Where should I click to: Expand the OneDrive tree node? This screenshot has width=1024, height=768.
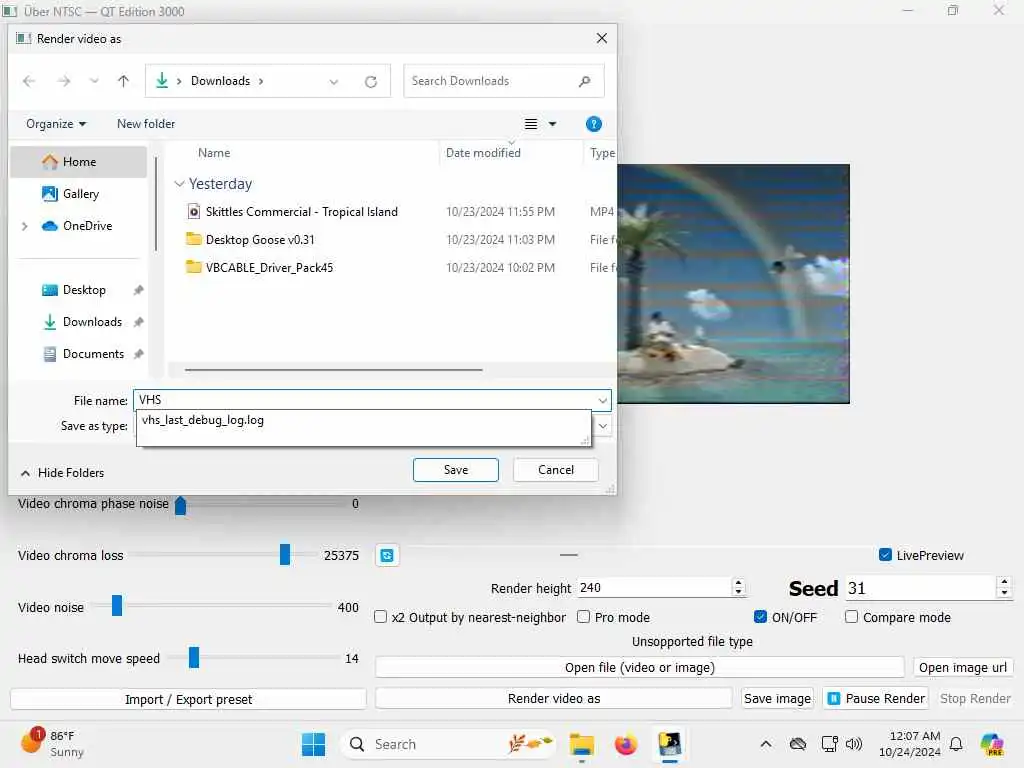[25, 226]
